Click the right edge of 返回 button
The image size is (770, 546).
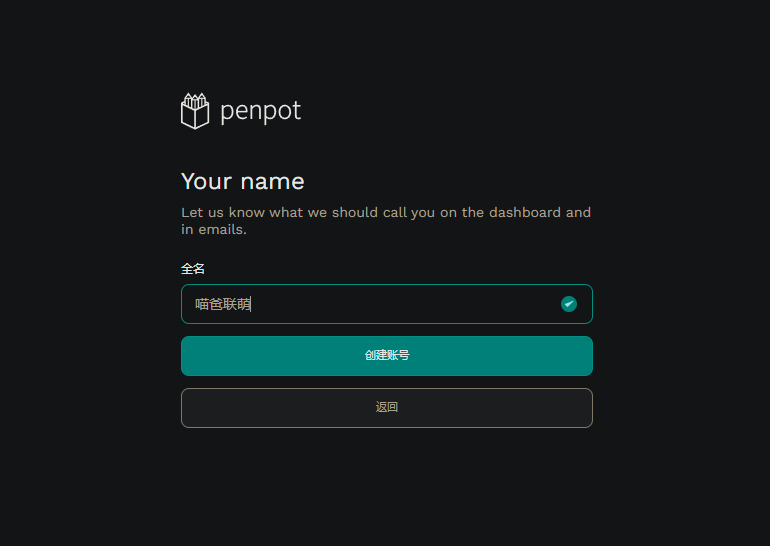point(587,408)
